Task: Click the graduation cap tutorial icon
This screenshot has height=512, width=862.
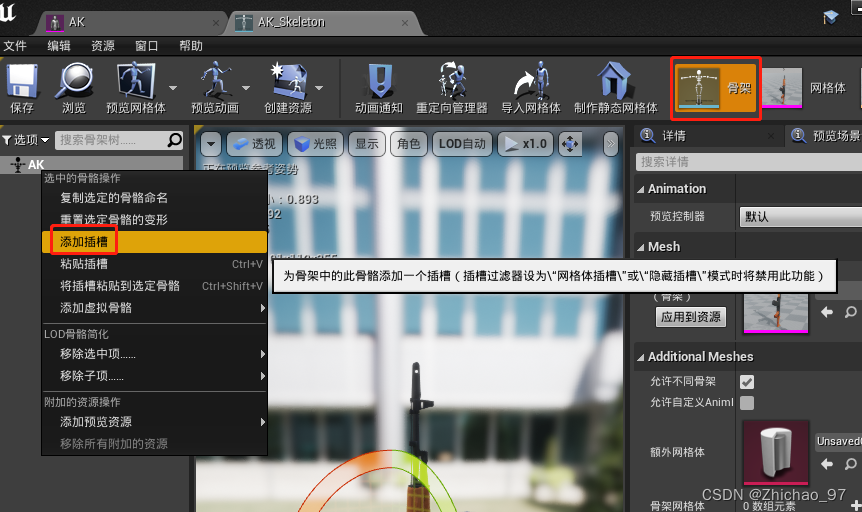Action: coord(831,17)
